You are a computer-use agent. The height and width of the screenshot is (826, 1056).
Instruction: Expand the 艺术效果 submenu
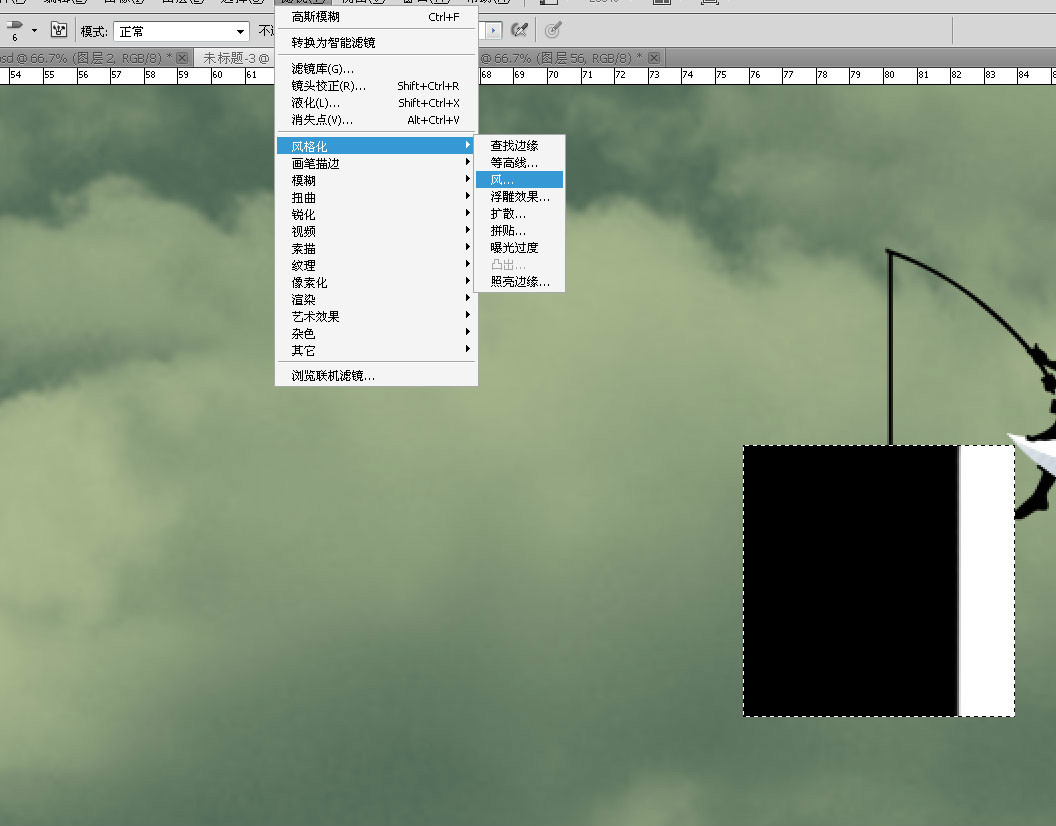click(x=376, y=316)
